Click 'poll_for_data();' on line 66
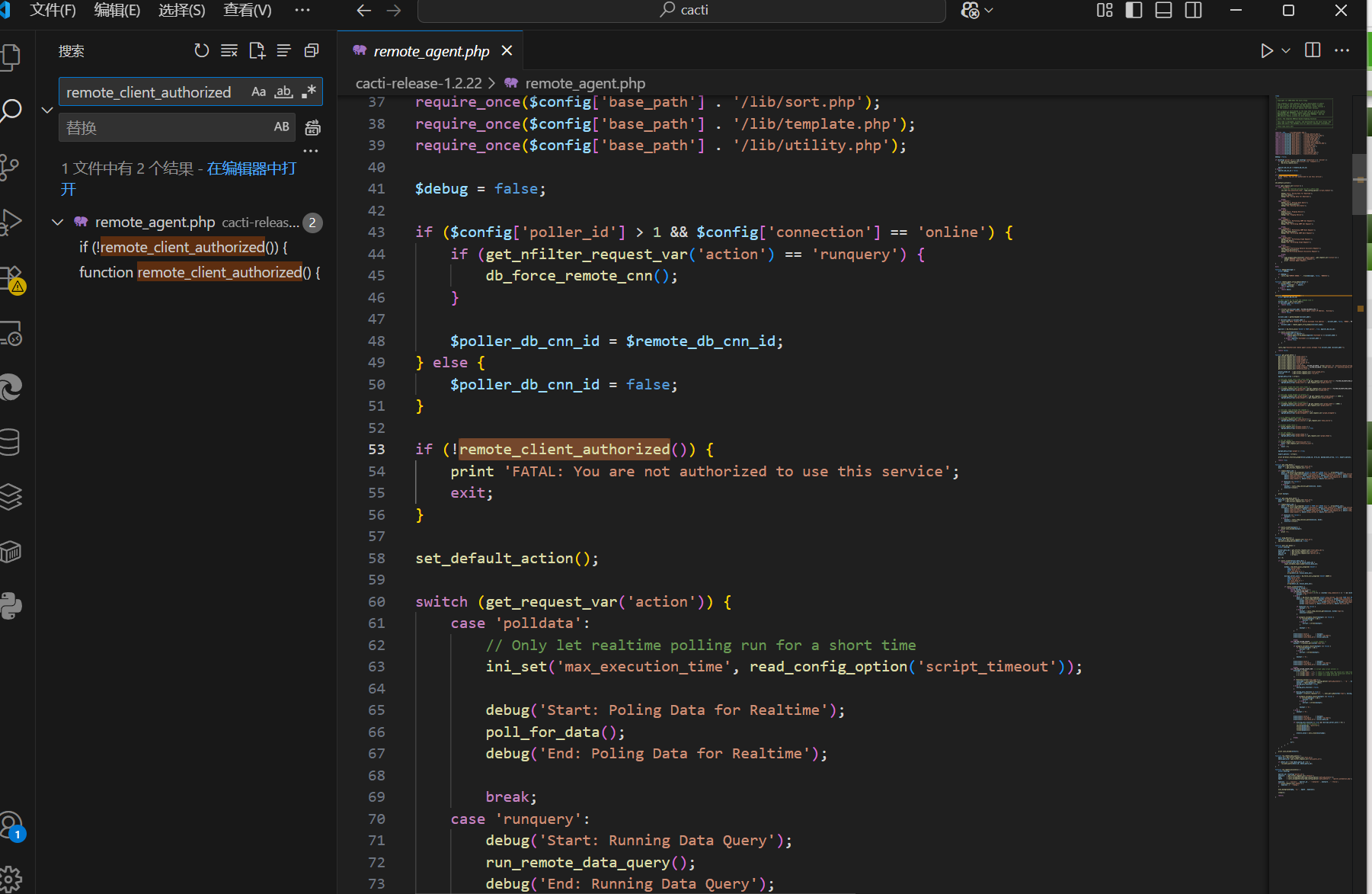This screenshot has width=1372, height=894. pyautogui.click(x=555, y=732)
